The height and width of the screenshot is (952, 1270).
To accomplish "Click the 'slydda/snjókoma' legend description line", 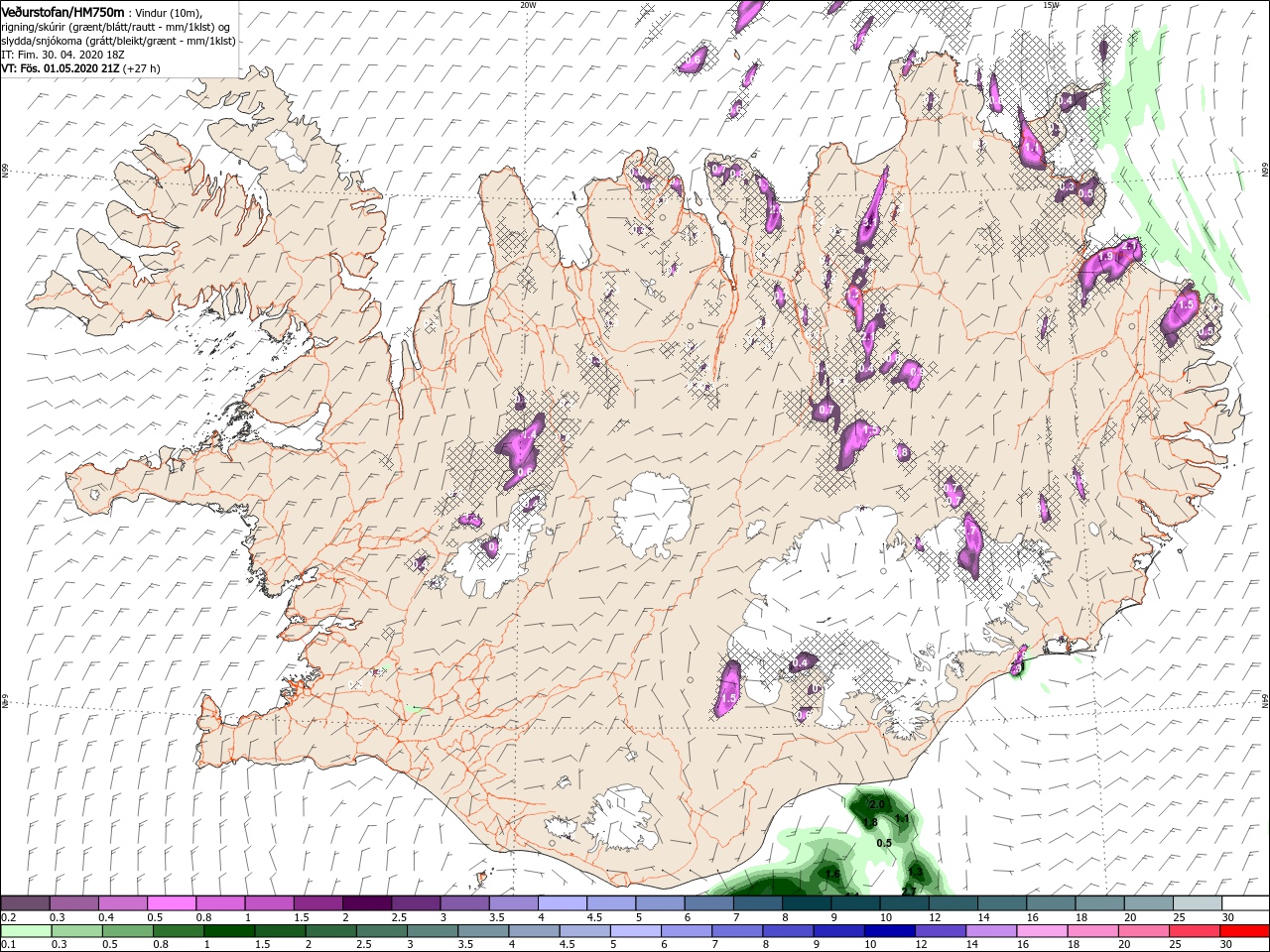I will click(x=118, y=41).
